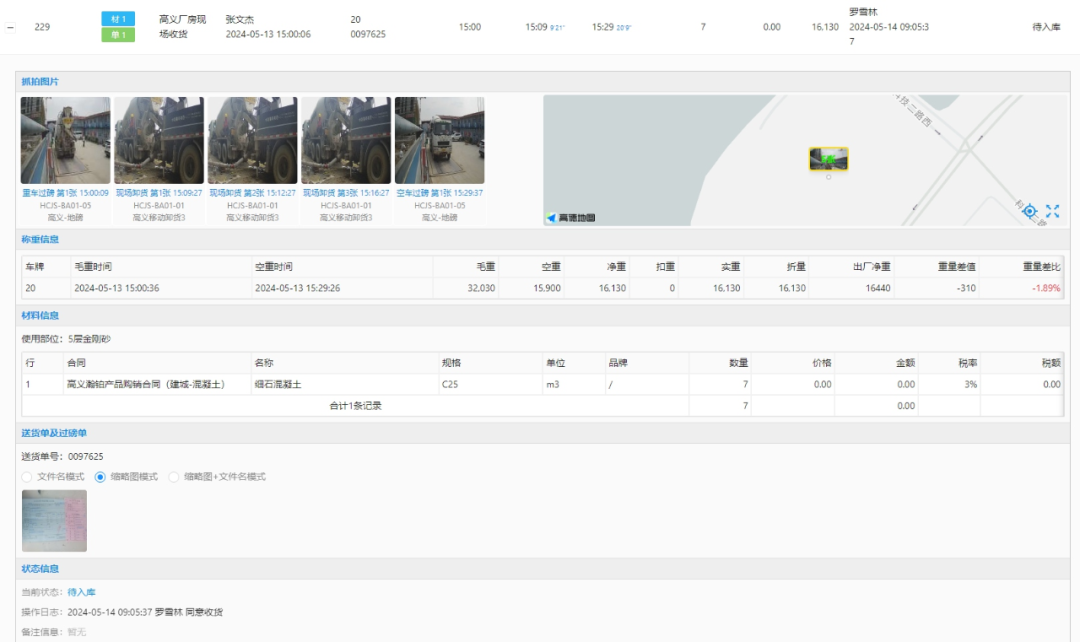Click the 称重信息 section header
1080x642 pixels.
tap(40, 239)
